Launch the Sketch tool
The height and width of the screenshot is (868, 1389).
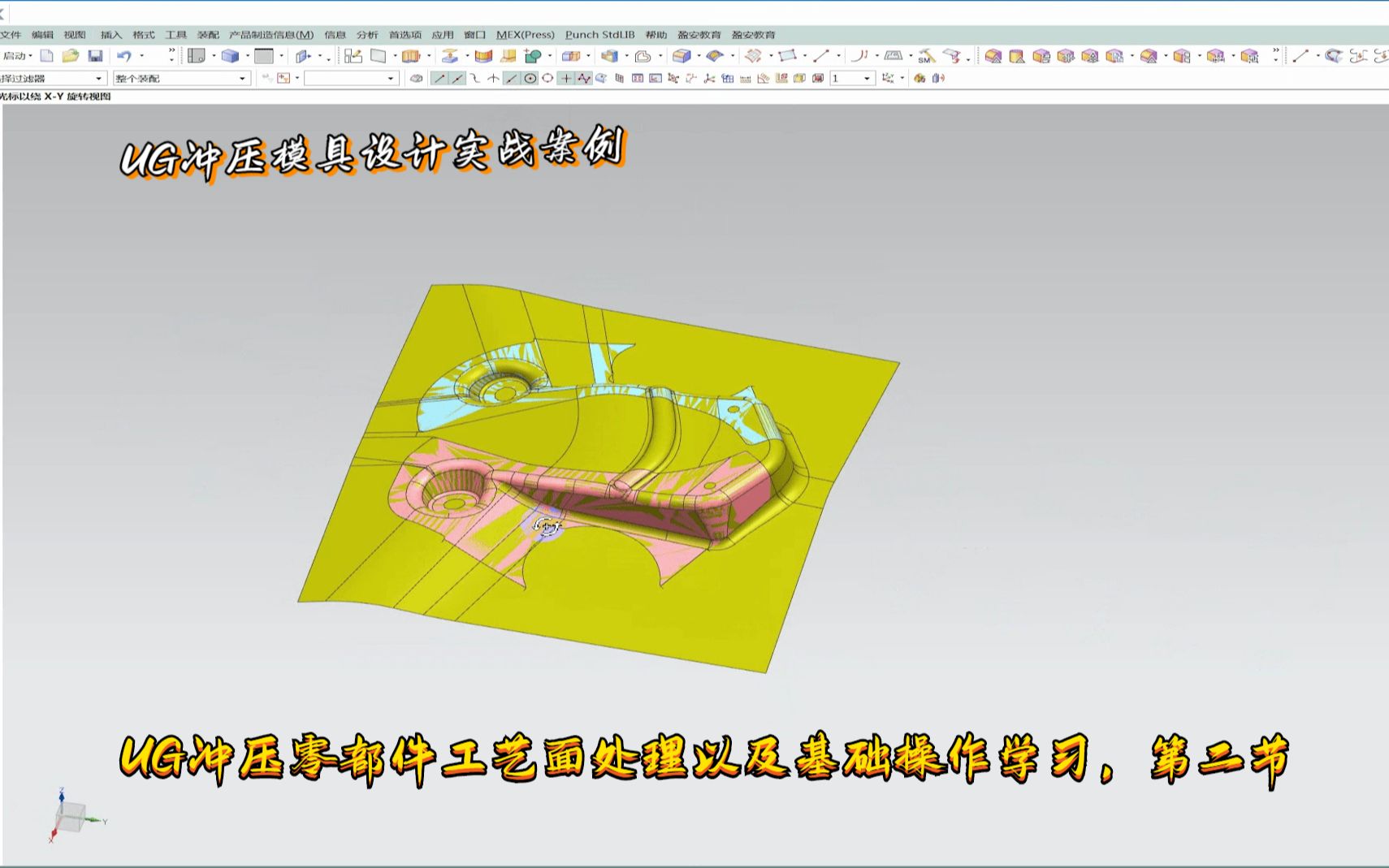click(353, 55)
